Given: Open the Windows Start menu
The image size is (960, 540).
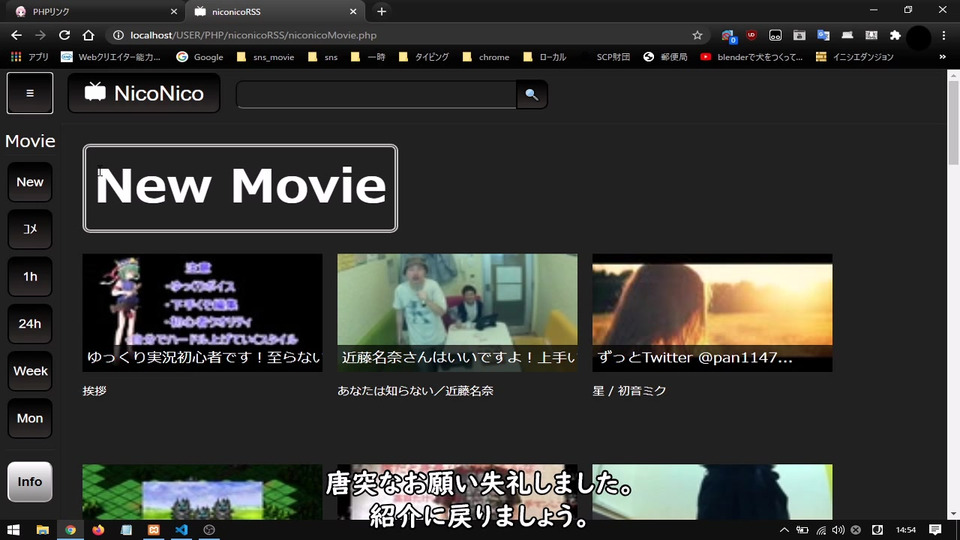Looking at the screenshot, I should (x=13, y=530).
